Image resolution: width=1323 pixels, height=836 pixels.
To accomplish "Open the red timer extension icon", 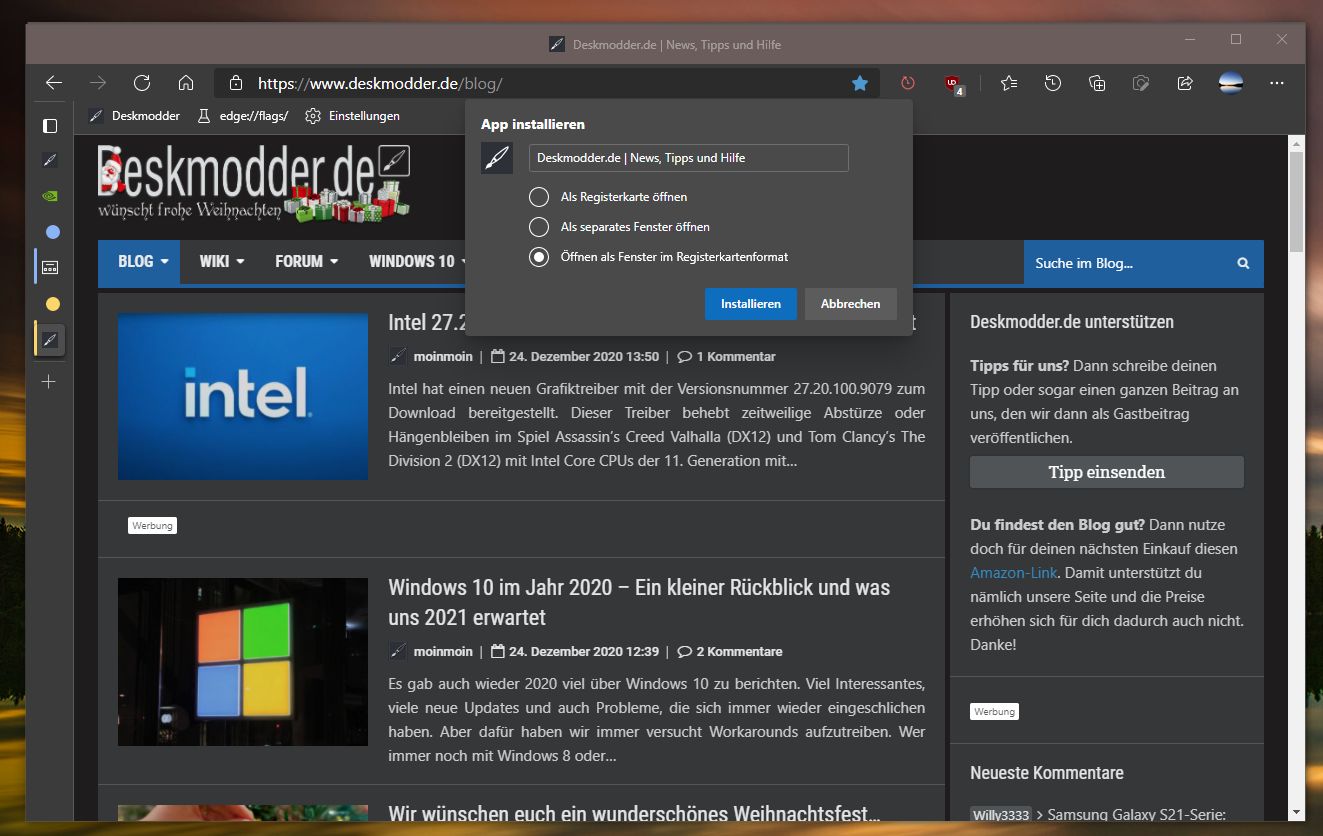I will pyautogui.click(x=908, y=83).
